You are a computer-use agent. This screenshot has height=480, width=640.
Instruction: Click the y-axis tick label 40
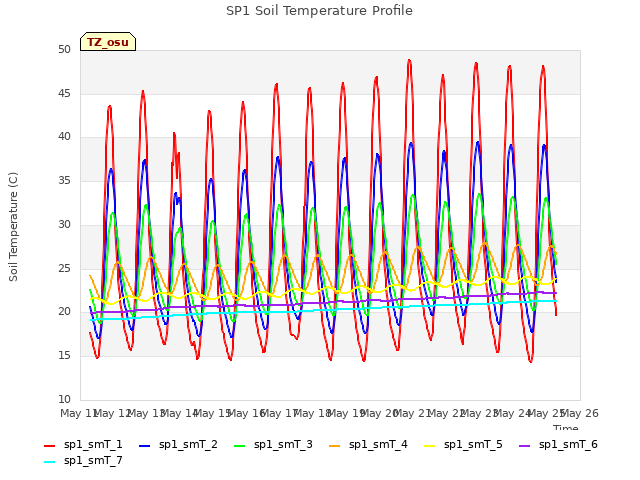(64, 137)
